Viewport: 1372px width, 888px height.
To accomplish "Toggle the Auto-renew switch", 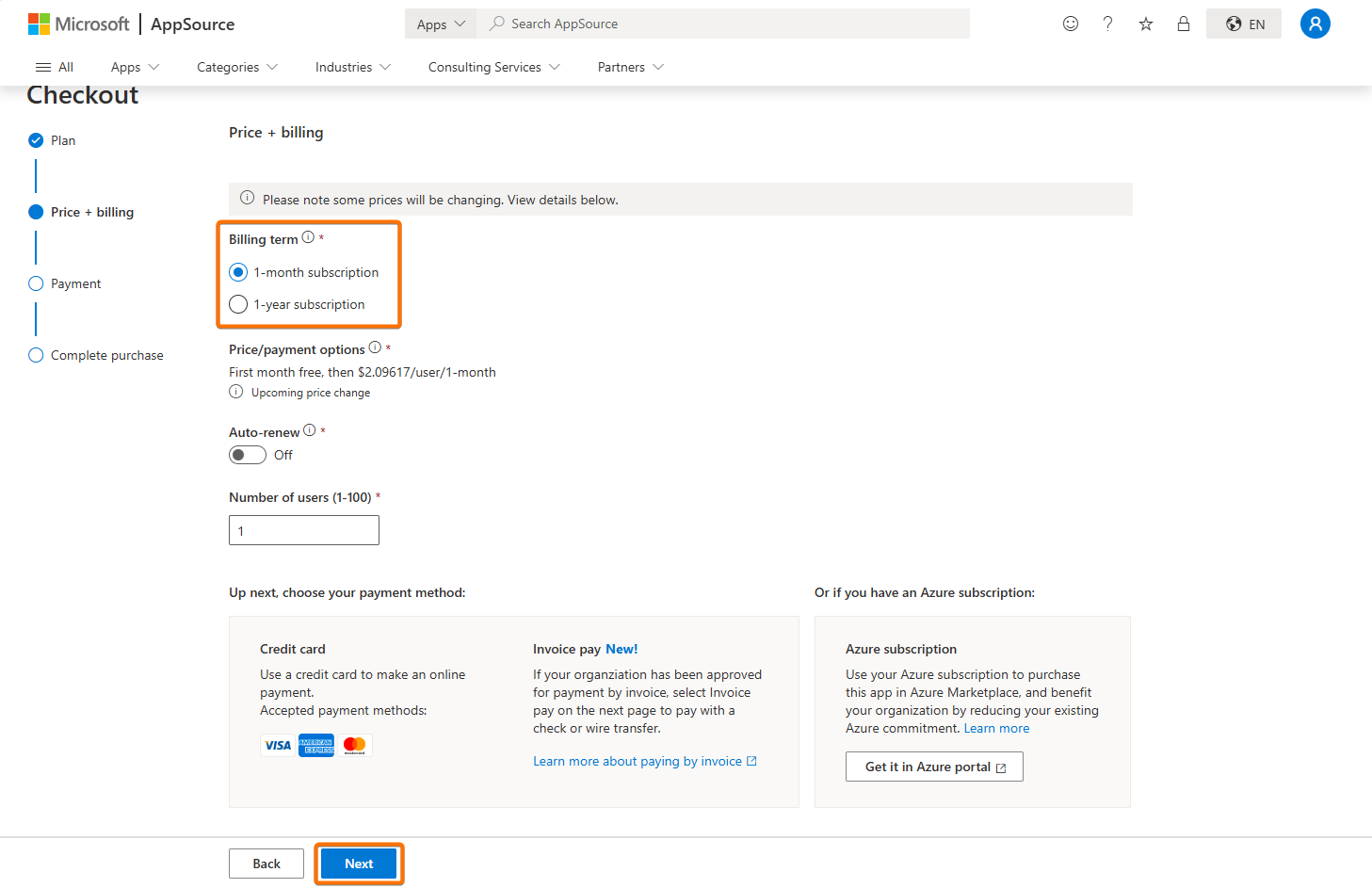I will coord(248,455).
